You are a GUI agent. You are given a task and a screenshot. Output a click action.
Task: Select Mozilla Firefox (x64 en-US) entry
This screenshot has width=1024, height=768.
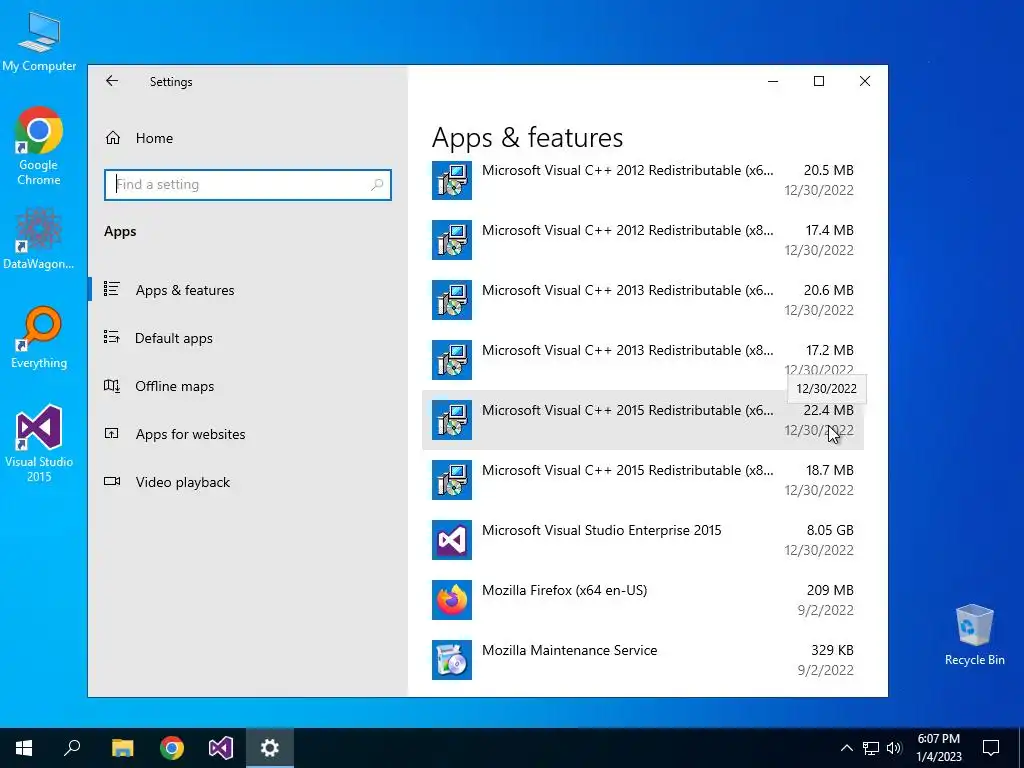coord(643,600)
